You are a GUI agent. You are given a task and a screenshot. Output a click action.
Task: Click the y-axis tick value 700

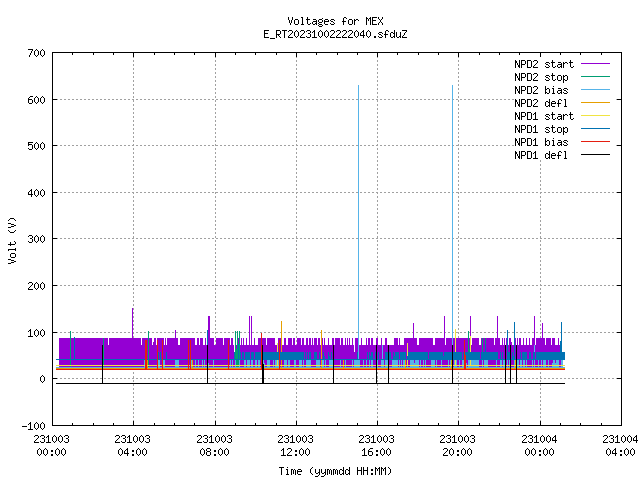[36, 53]
